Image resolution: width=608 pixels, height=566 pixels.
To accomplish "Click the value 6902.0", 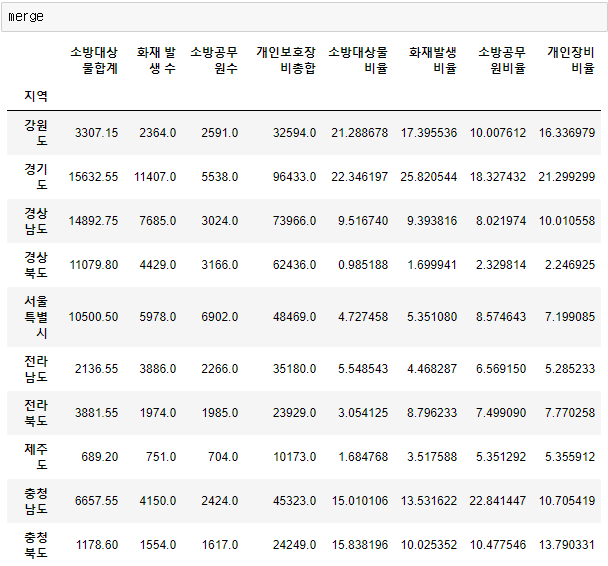I will click(x=219, y=317).
